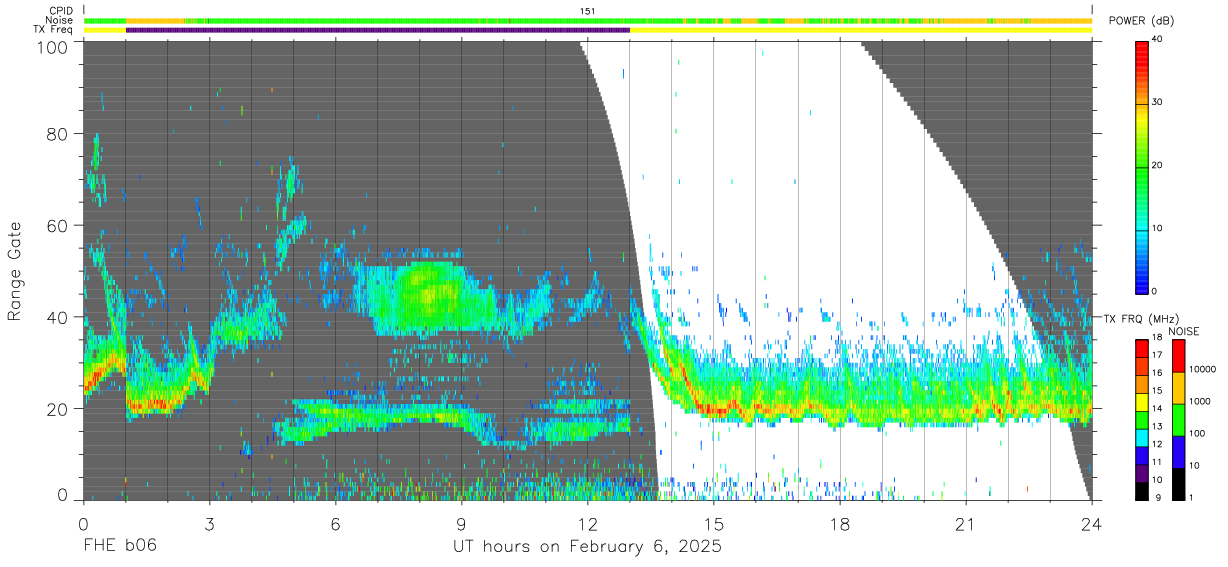
Task: Click the 100 label in the NOISE legend
Action: click(1200, 434)
